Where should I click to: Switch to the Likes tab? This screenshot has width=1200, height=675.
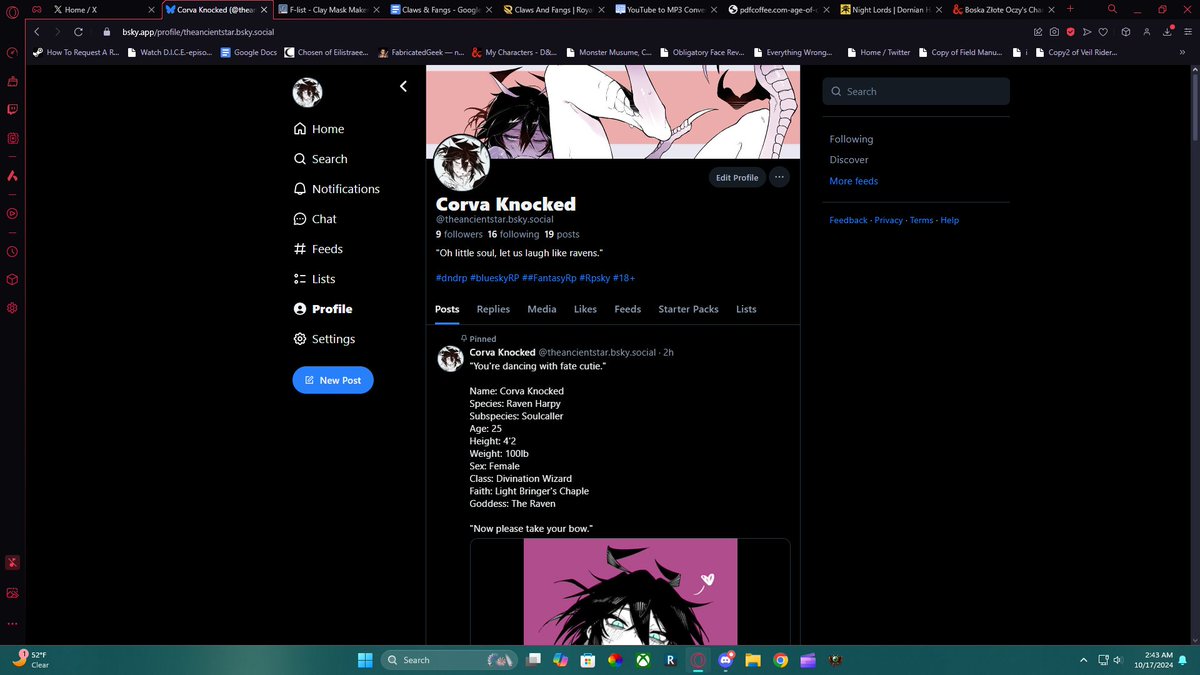pyautogui.click(x=585, y=309)
